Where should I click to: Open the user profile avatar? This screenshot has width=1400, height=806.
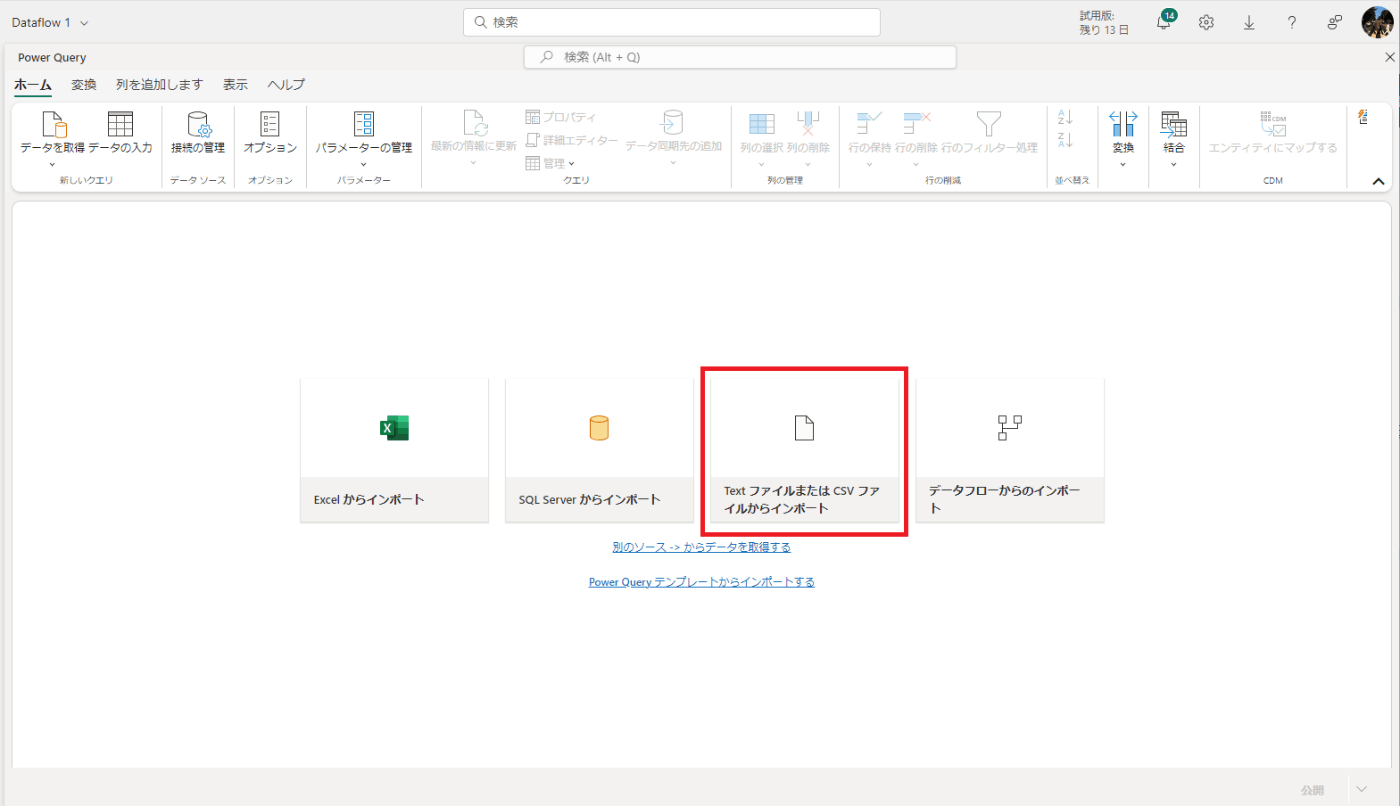pos(1377,22)
